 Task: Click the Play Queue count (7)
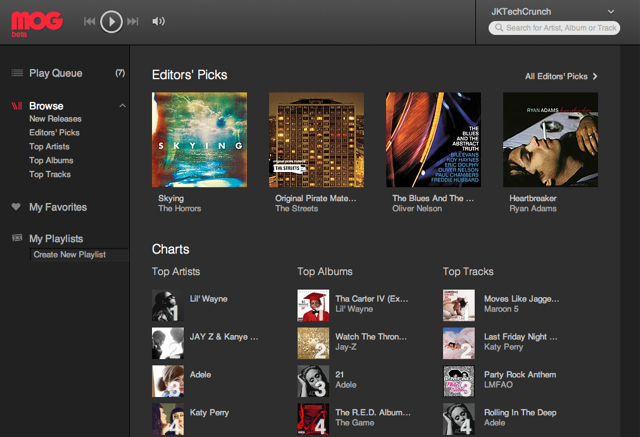120,73
